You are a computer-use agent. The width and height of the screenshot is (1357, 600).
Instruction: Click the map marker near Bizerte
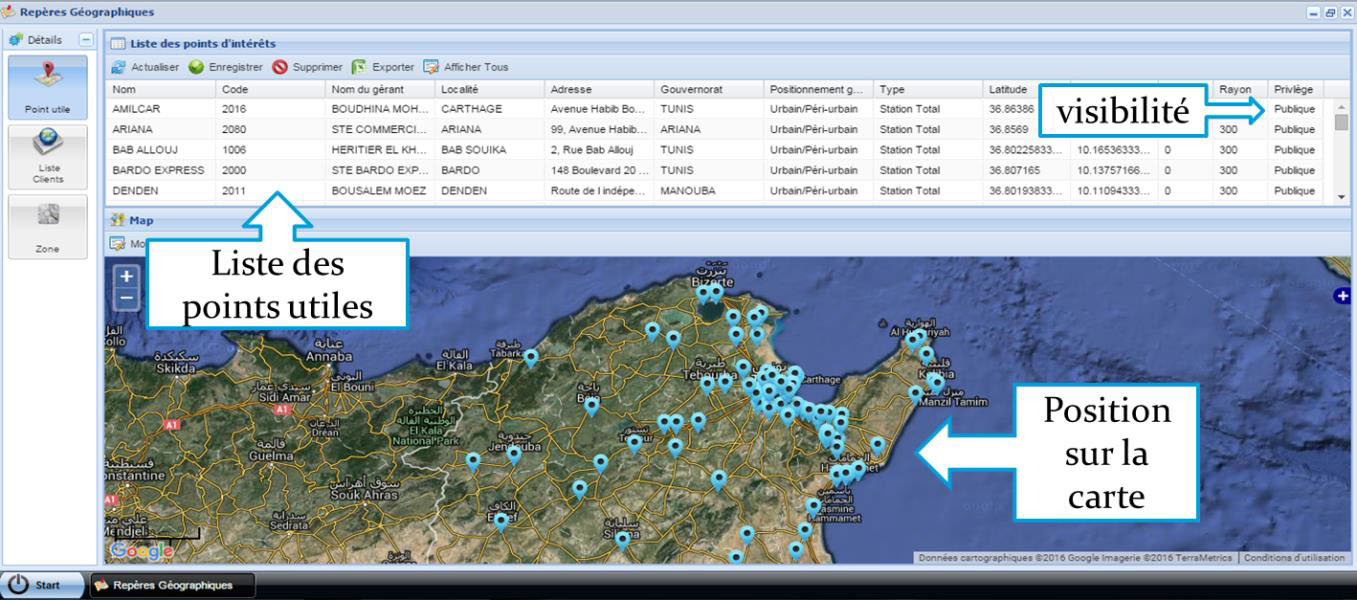pyautogui.click(x=704, y=293)
